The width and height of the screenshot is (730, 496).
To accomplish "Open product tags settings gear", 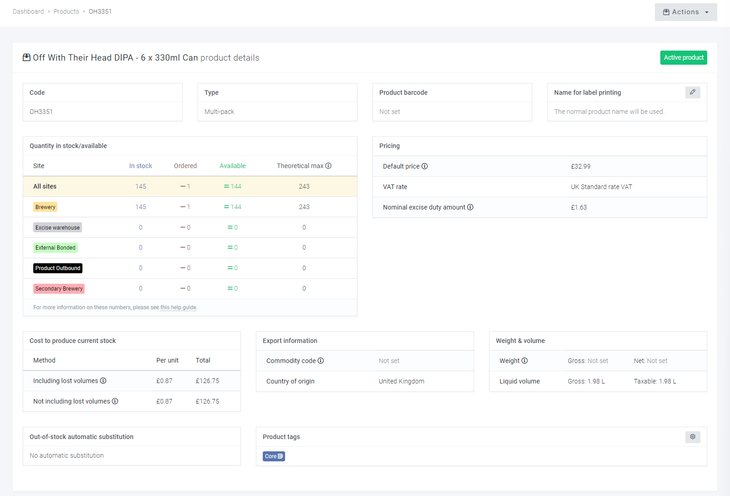I will click(692, 437).
